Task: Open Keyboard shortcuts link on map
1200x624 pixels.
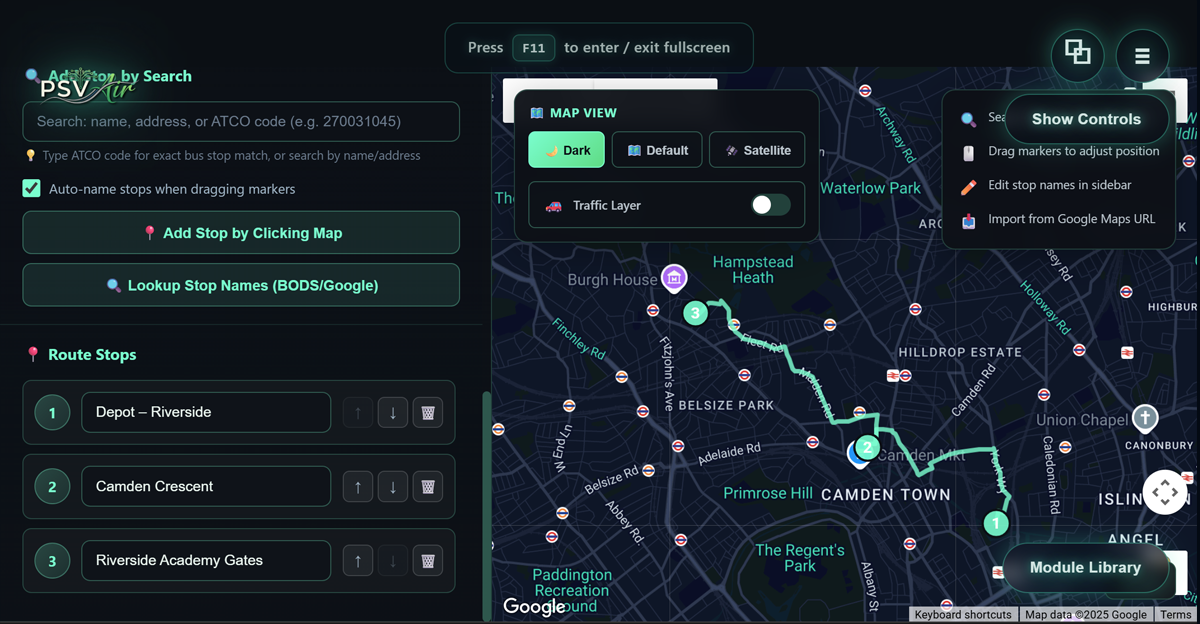Action: click(x=963, y=615)
